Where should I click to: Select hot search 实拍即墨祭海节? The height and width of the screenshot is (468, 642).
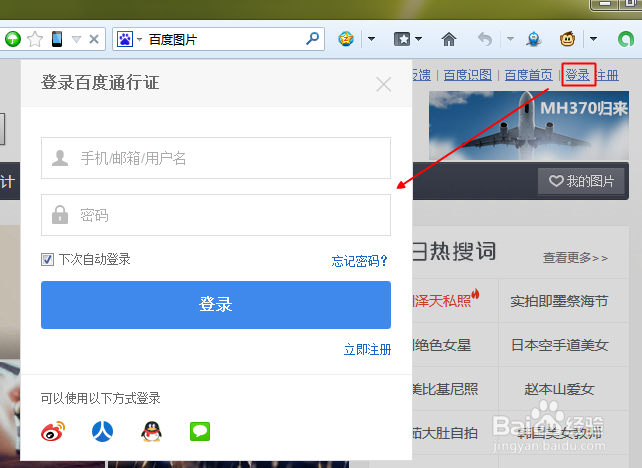click(559, 301)
